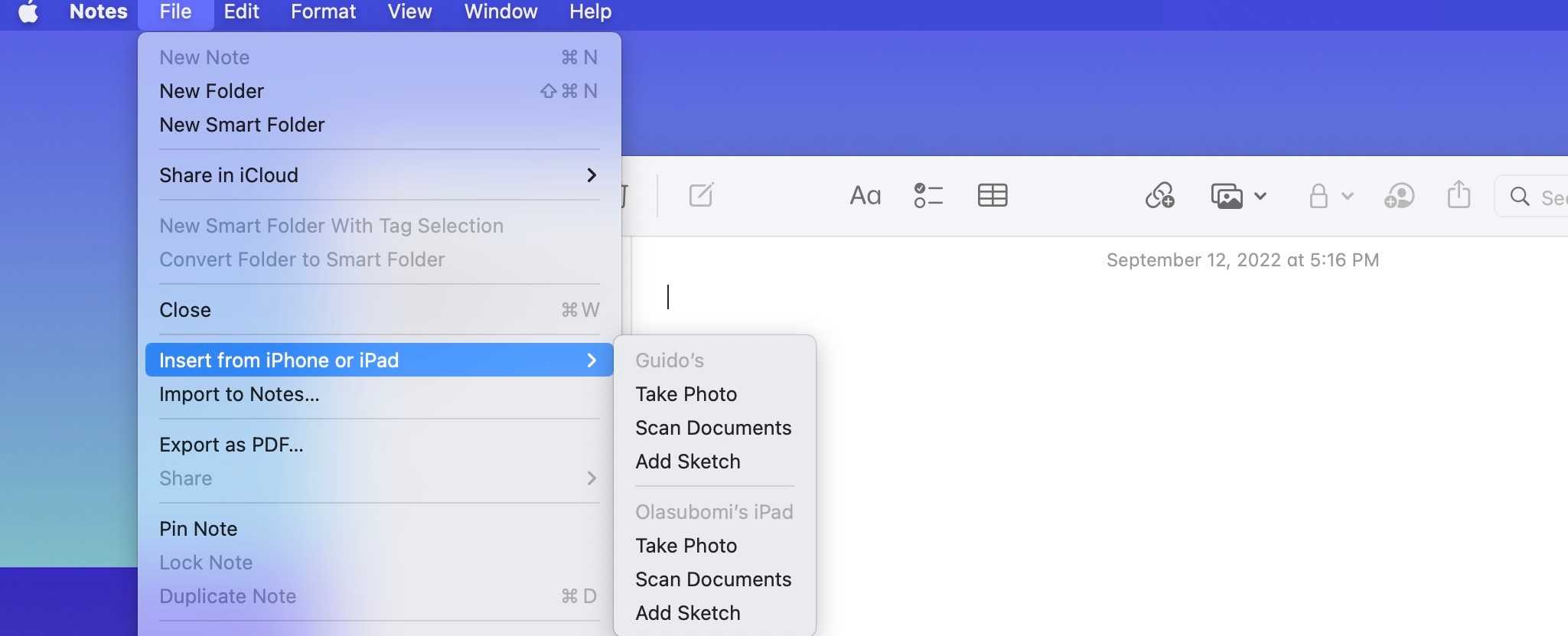The height and width of the screenshot is (636, 1568).
Task: Click the share note toolbar icon
Action: click(1459, 195)
